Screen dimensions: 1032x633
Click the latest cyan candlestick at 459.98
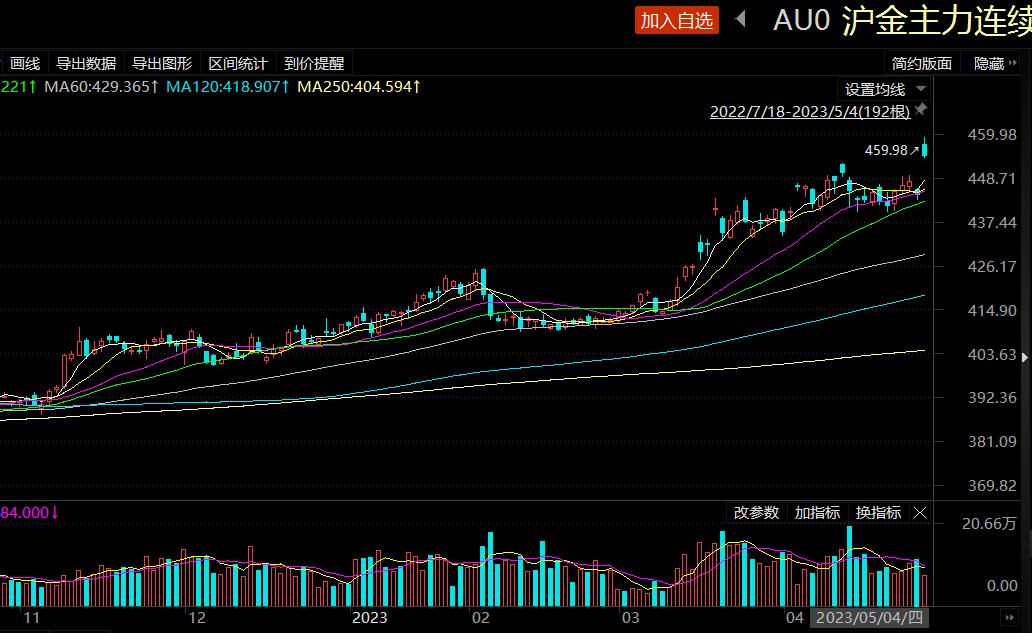coord(925,149)
